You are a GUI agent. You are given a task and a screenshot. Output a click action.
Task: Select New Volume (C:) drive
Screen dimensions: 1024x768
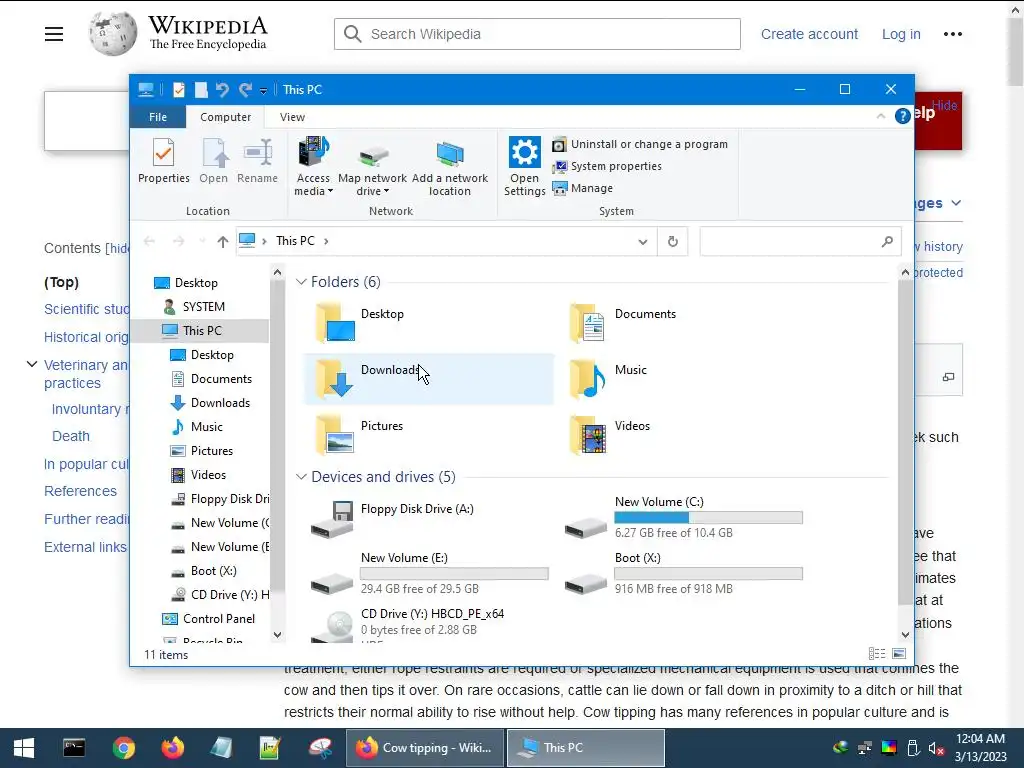click(x=682, y=519)
